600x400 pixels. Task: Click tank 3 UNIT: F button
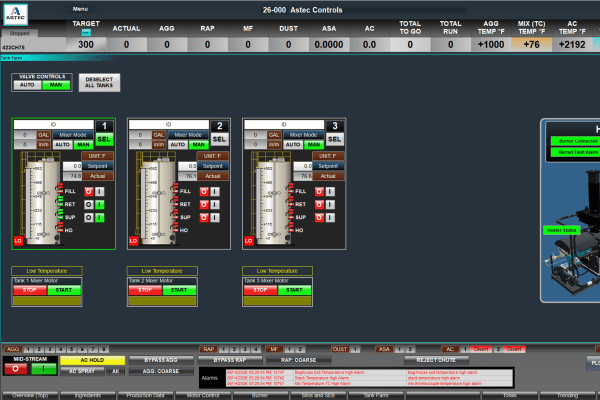pos(328,156)
